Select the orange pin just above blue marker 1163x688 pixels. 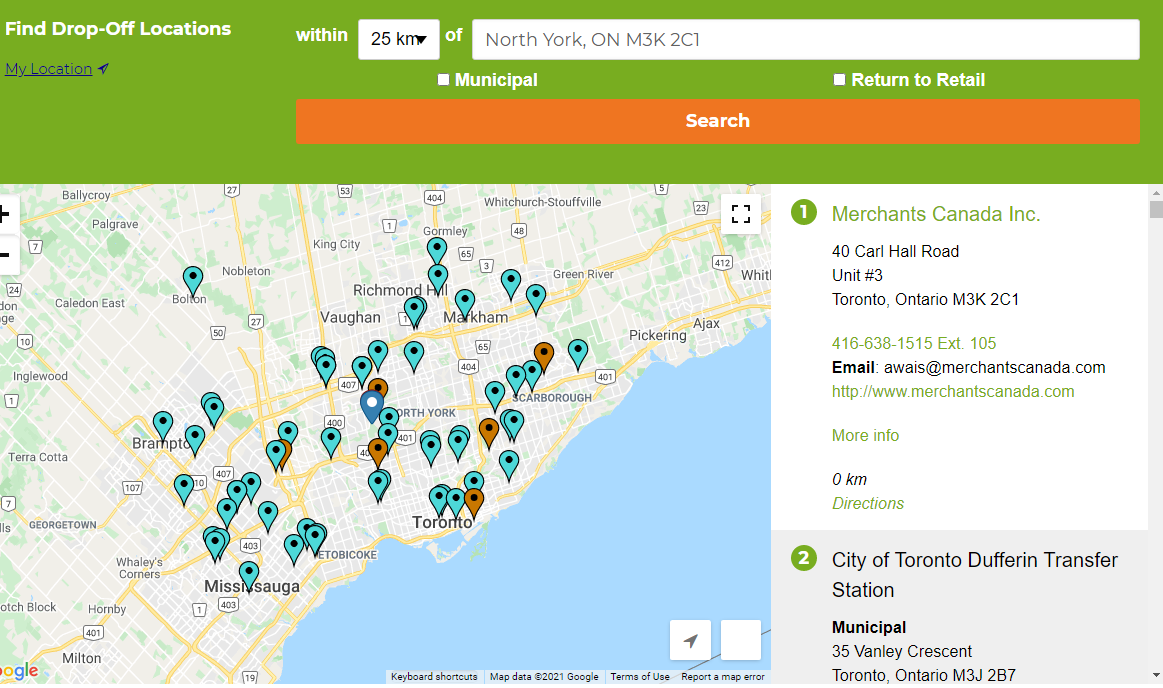[x=378, y=387]
